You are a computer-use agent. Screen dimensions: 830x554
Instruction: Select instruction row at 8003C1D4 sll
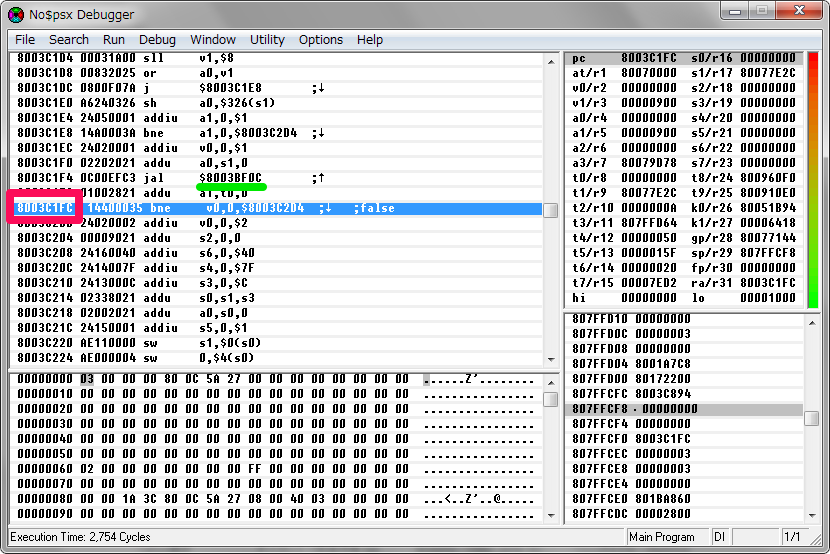(x=276, y=58)
